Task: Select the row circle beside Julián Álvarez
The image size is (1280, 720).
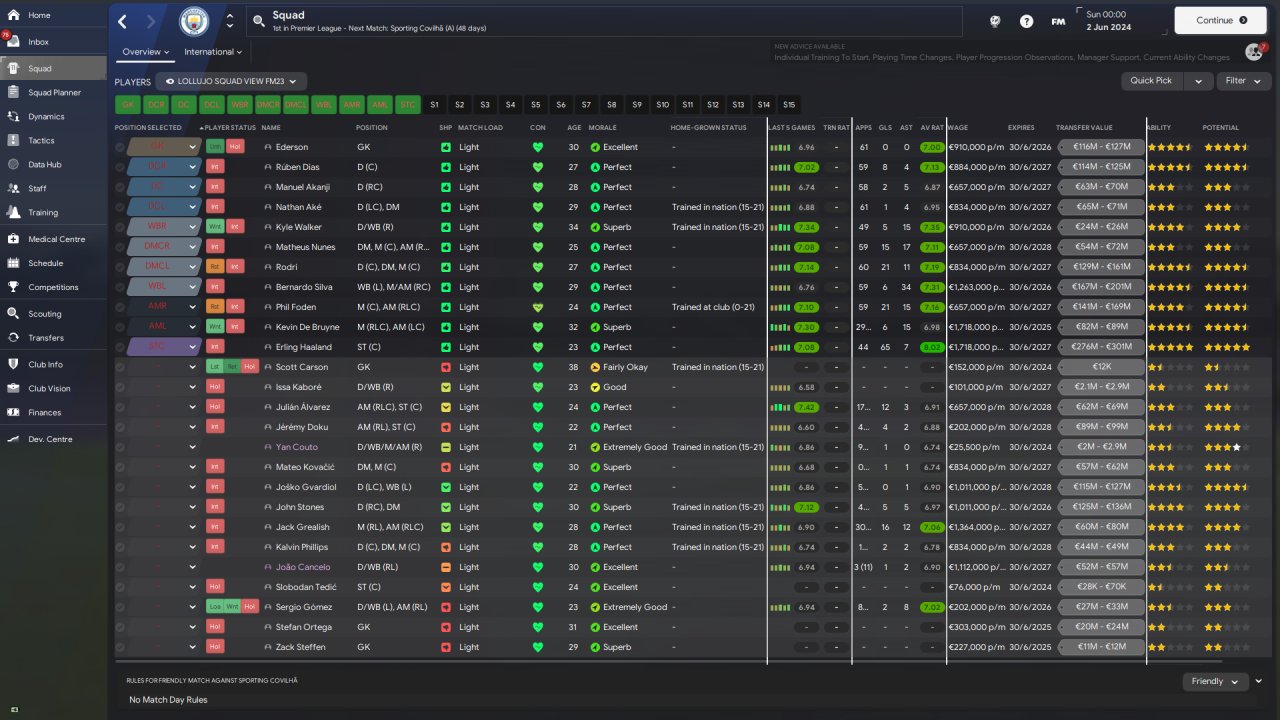Action: [x=120, y=407]
